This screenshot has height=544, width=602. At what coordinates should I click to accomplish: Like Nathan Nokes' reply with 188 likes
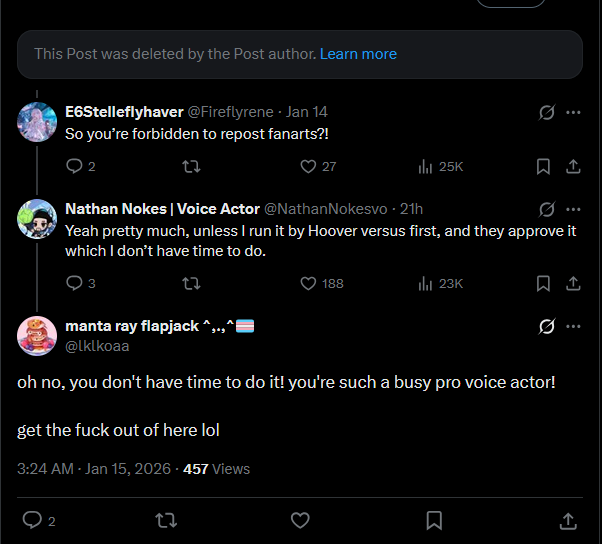322,283
